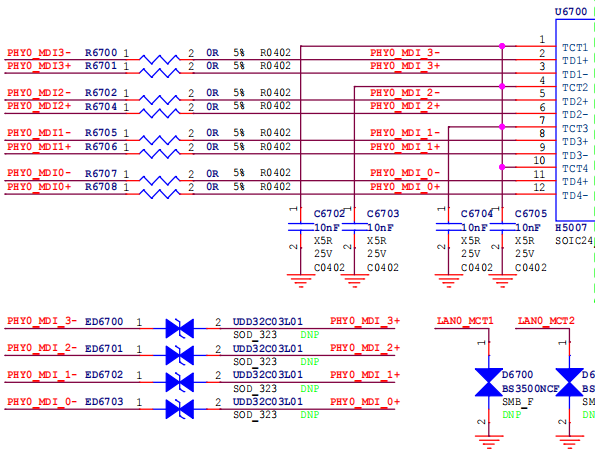Select the R6705 resistor symbol
This screenshot has height=452, width=595.
pos(159,140)
